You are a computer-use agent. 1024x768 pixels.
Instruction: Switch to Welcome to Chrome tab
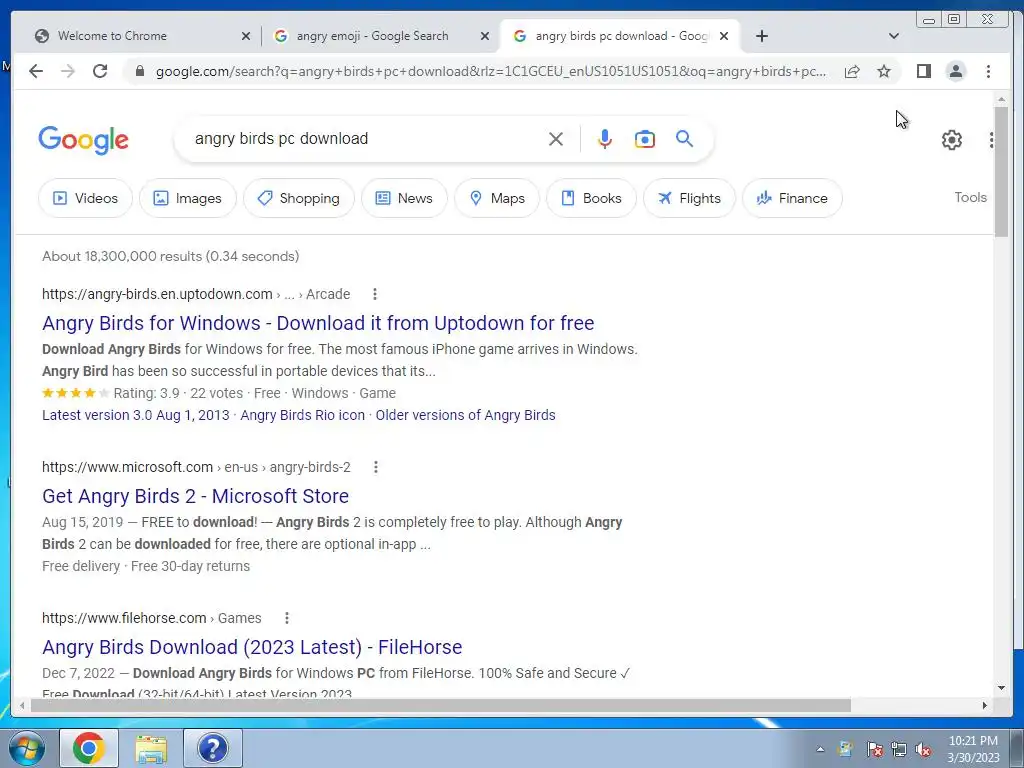(x=140, y=36)
